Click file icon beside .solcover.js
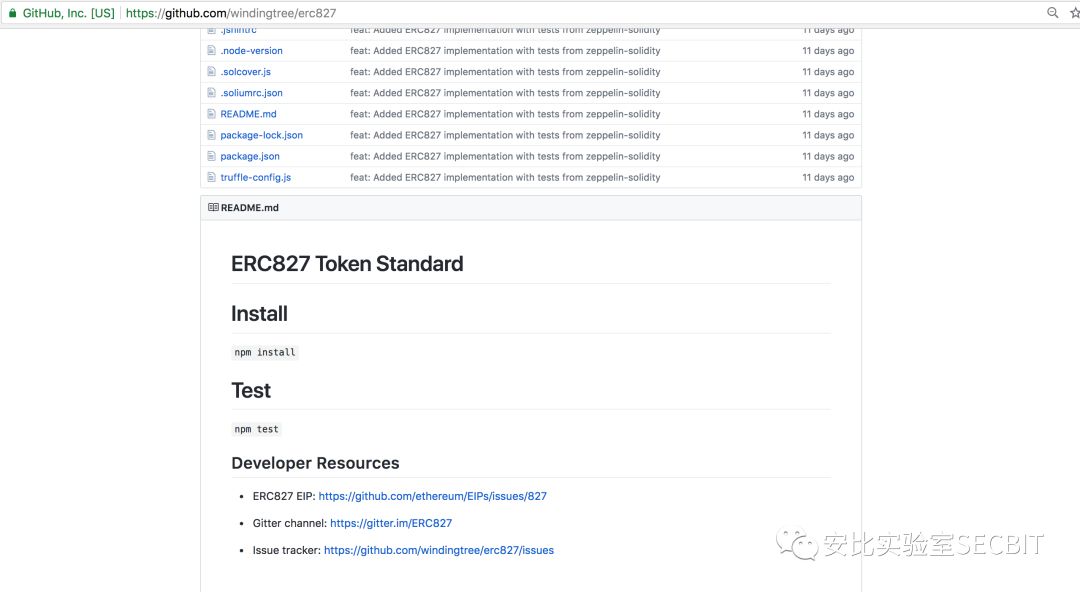The image size is (1080, 592). coord(211,72)
